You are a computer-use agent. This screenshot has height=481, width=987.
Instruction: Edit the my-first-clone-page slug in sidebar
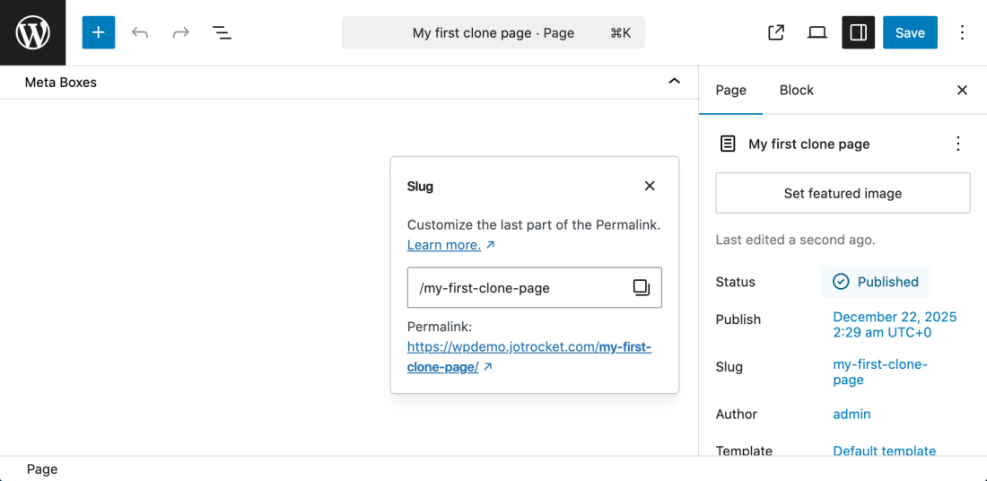pos(880,372)
